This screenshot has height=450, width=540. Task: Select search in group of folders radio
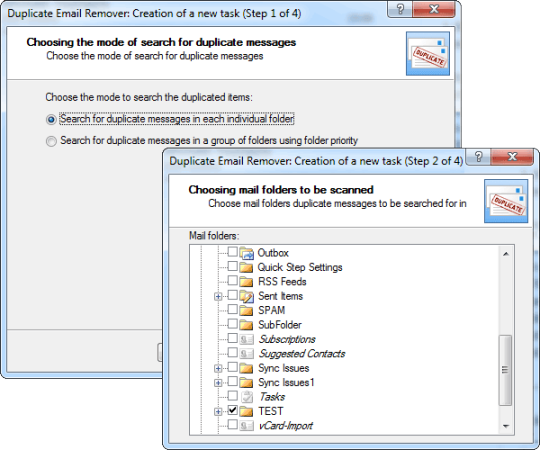pyautogui.click(x=51, y=141)
